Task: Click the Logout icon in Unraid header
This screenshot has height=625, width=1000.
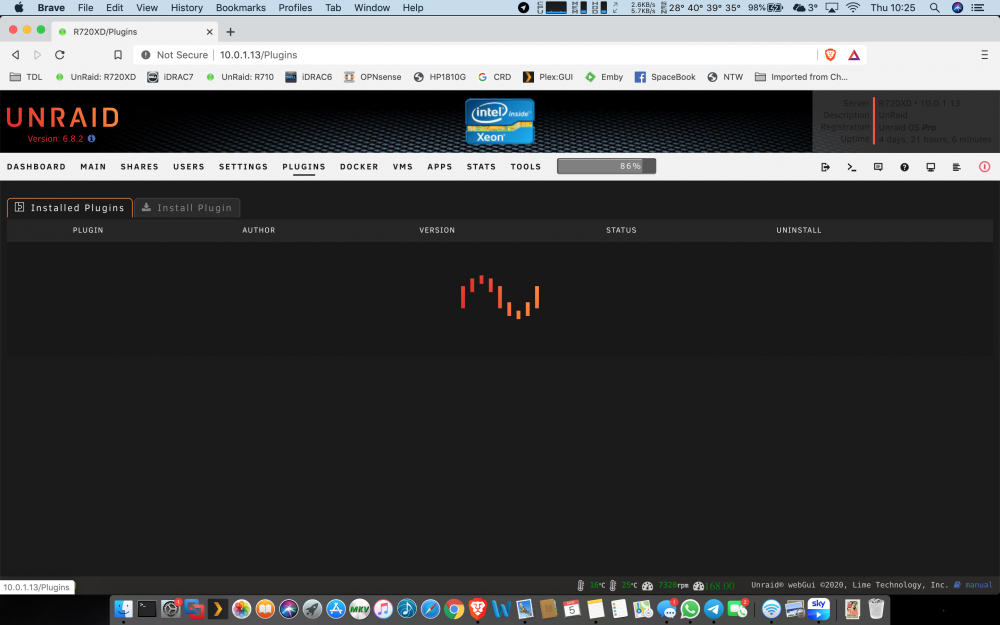Action: (x=825, y=167)
